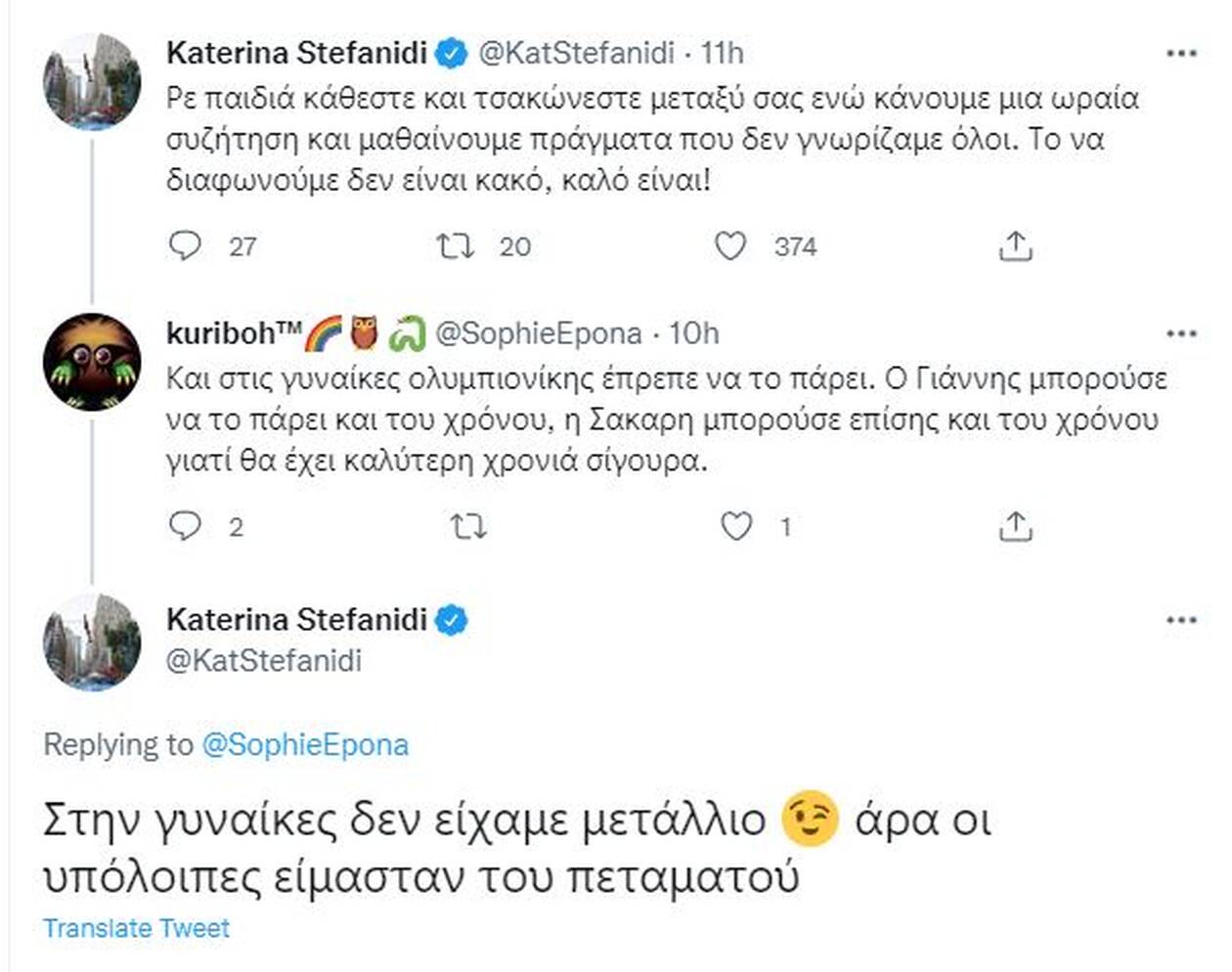Reply to kuriboh's tweet with 2 replies

[186, 526]
